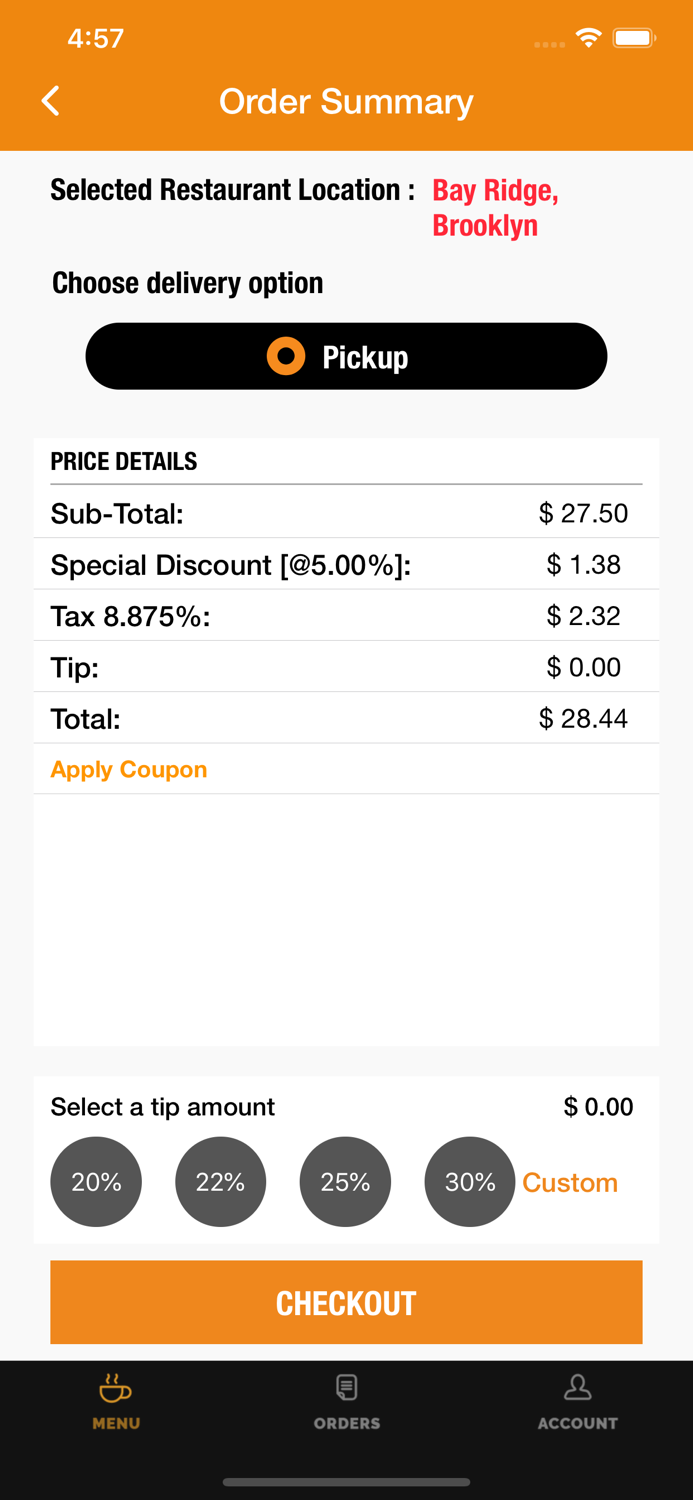
Task: Choose the 22% tip option
Action: tap(221, 1182)
